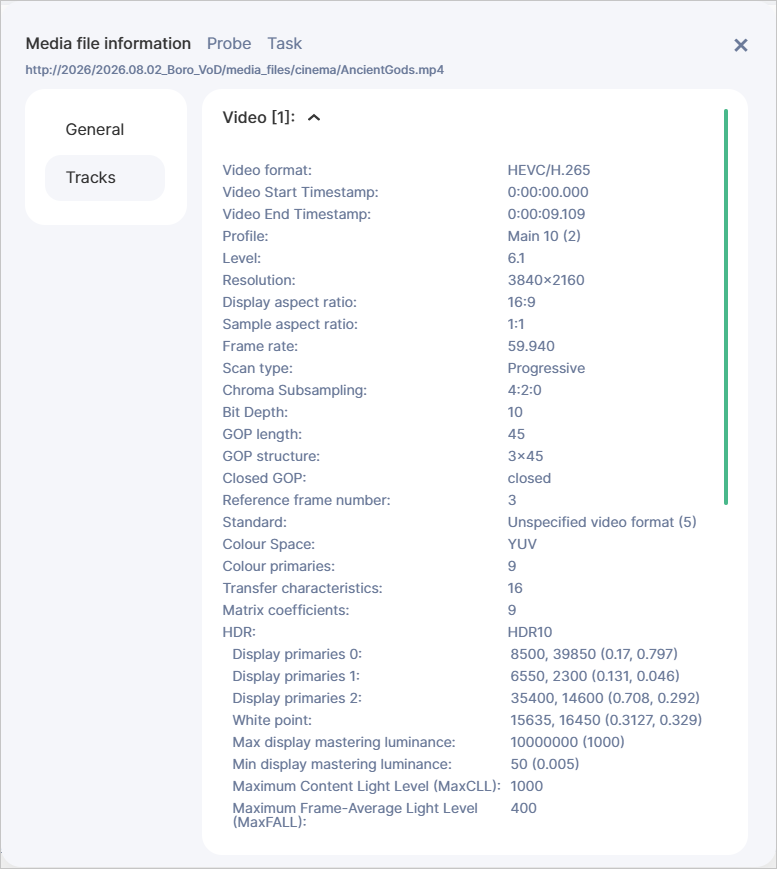Switch to the Probe tab
This screenshot has height=869, width=777.
tap(229, 43)
